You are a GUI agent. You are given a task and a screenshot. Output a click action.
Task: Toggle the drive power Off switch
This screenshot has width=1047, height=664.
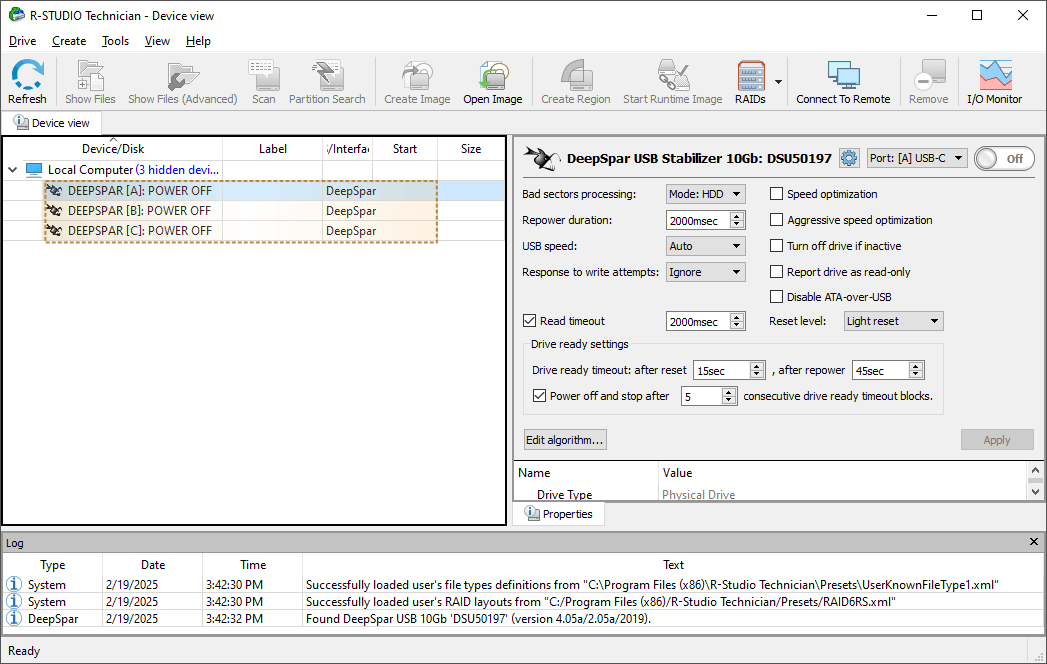(1004, 158)
